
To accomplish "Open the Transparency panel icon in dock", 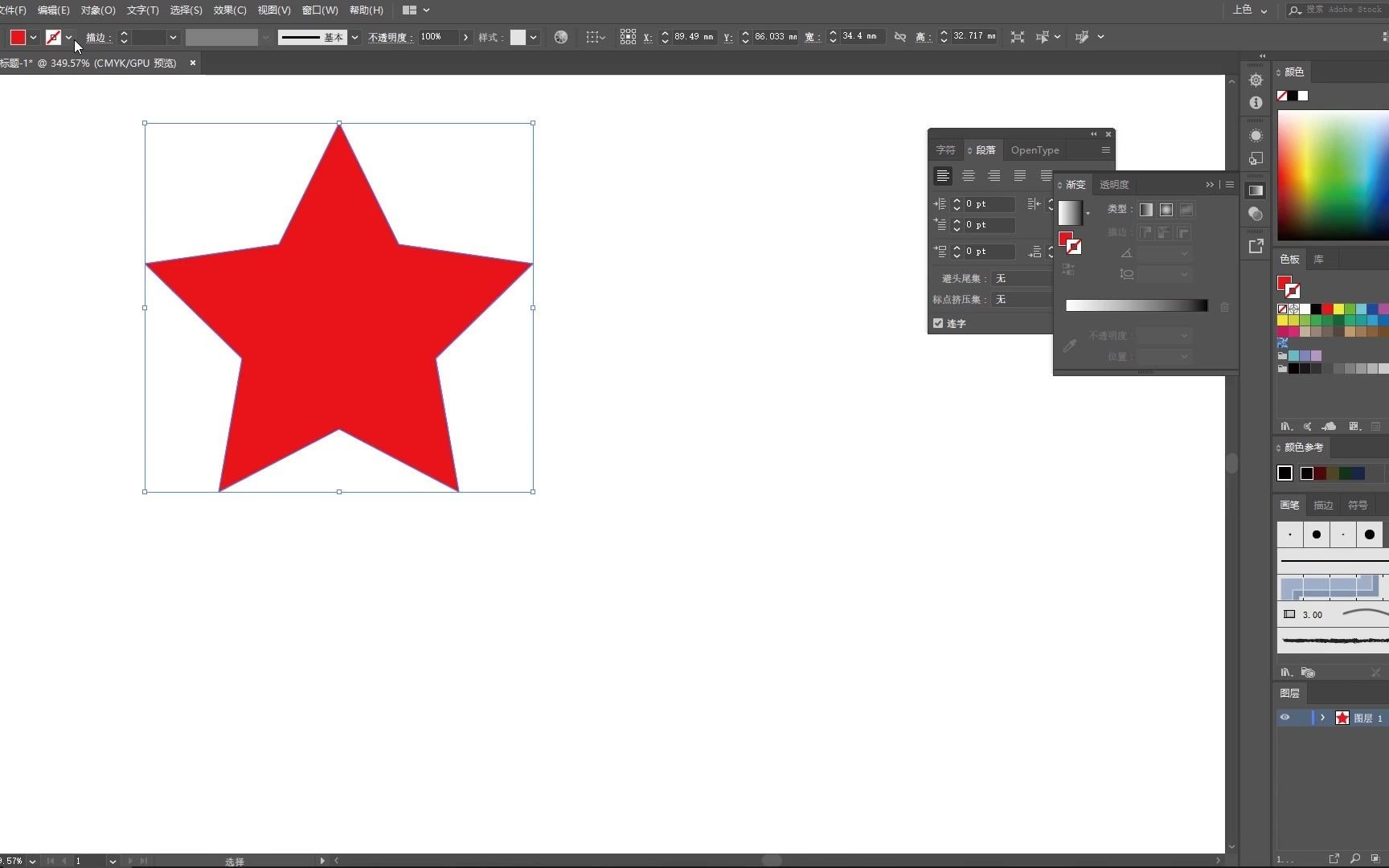I will click(1256, 214).
